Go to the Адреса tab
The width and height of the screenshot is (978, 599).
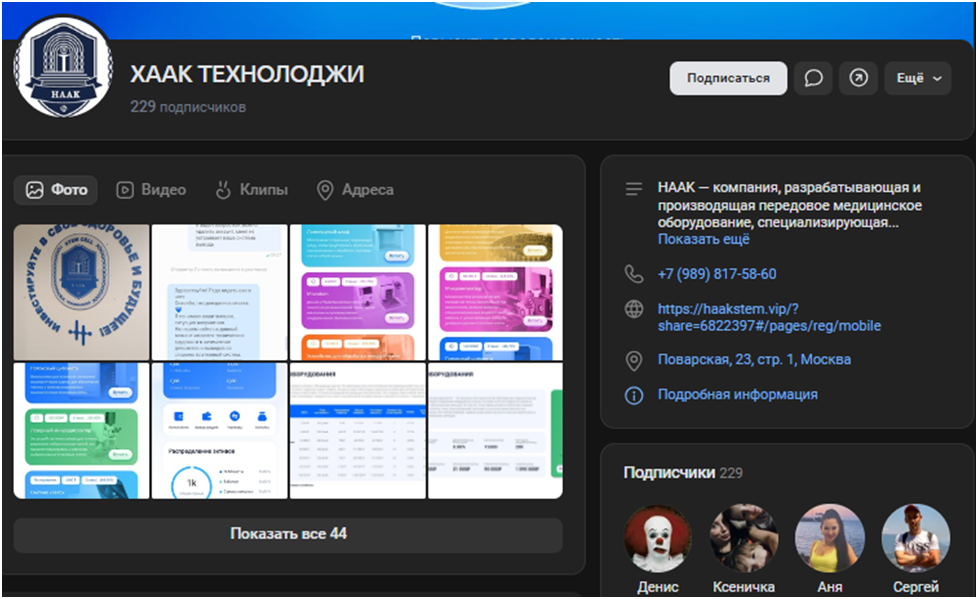click(355, 190)
